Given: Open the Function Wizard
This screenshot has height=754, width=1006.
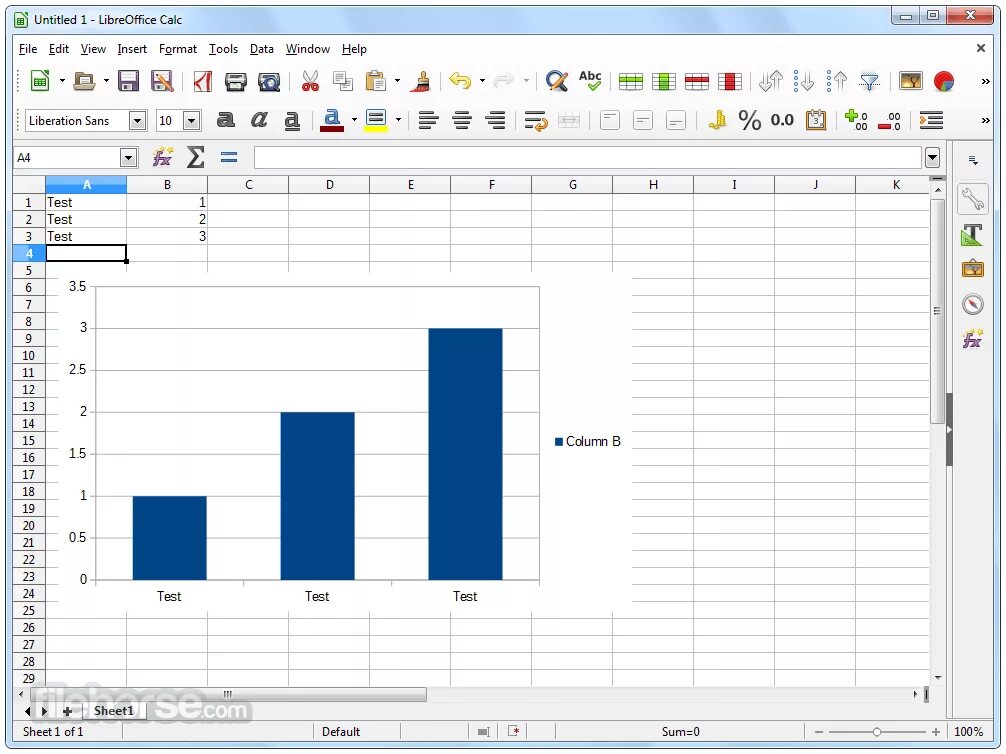Looking at the screenshot, I should [x=162, y=157].
